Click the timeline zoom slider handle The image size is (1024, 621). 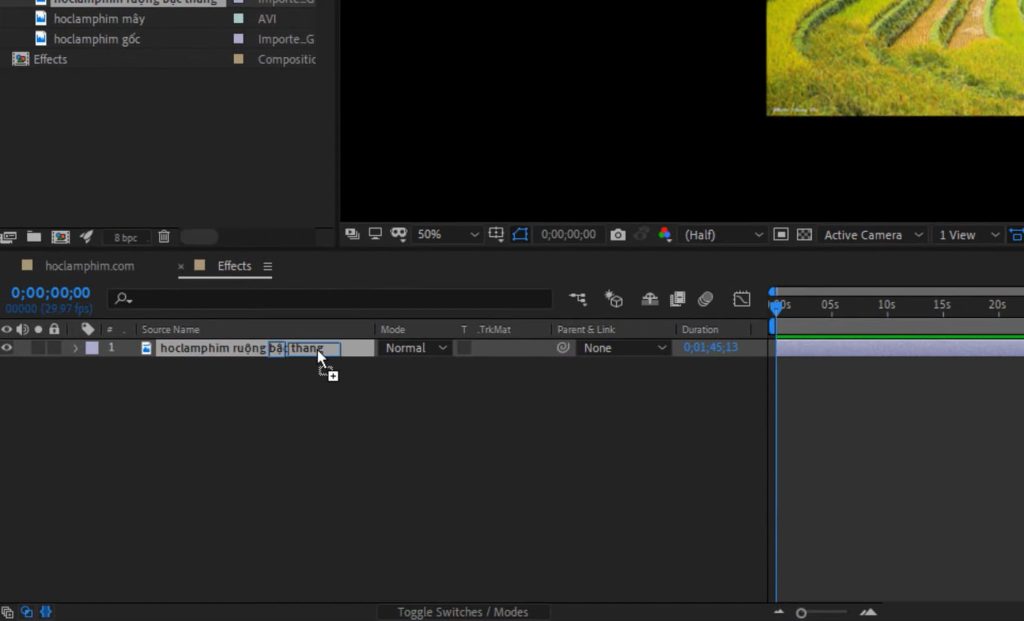pyautogui.click(x=802, y=611)
